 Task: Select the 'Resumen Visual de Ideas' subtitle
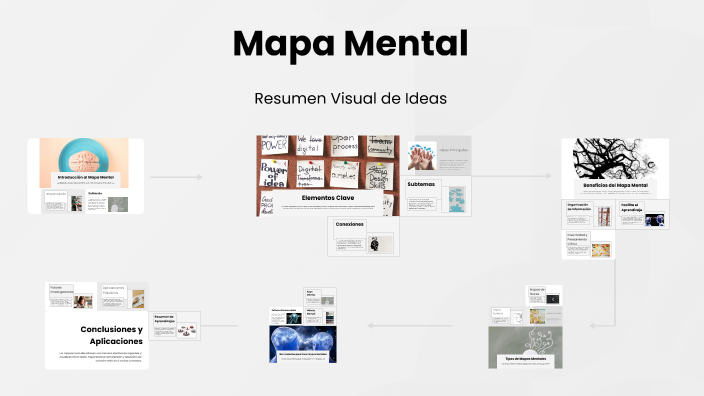tap(351, 98)
